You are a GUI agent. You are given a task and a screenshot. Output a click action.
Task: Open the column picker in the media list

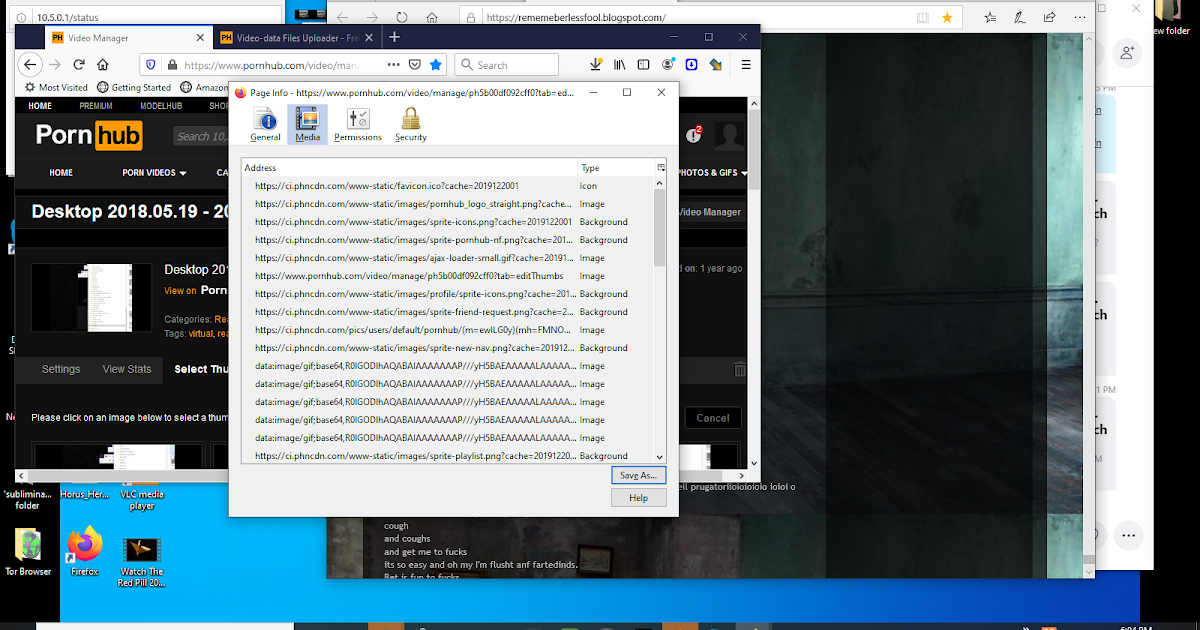[x=660, y=168]
